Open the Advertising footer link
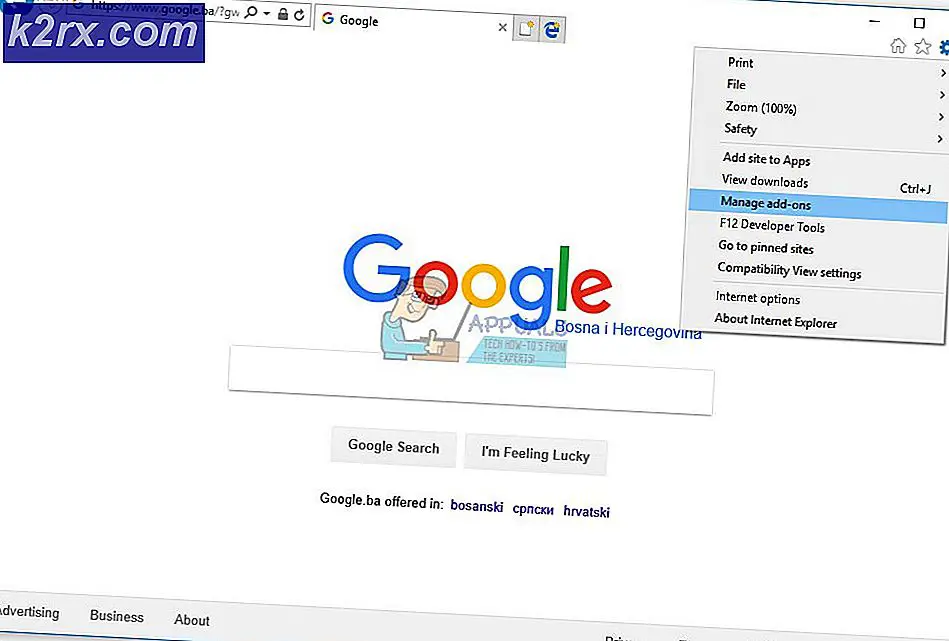Screen dimensions: 949x641 pyautogui.click(x=30, y=611)
